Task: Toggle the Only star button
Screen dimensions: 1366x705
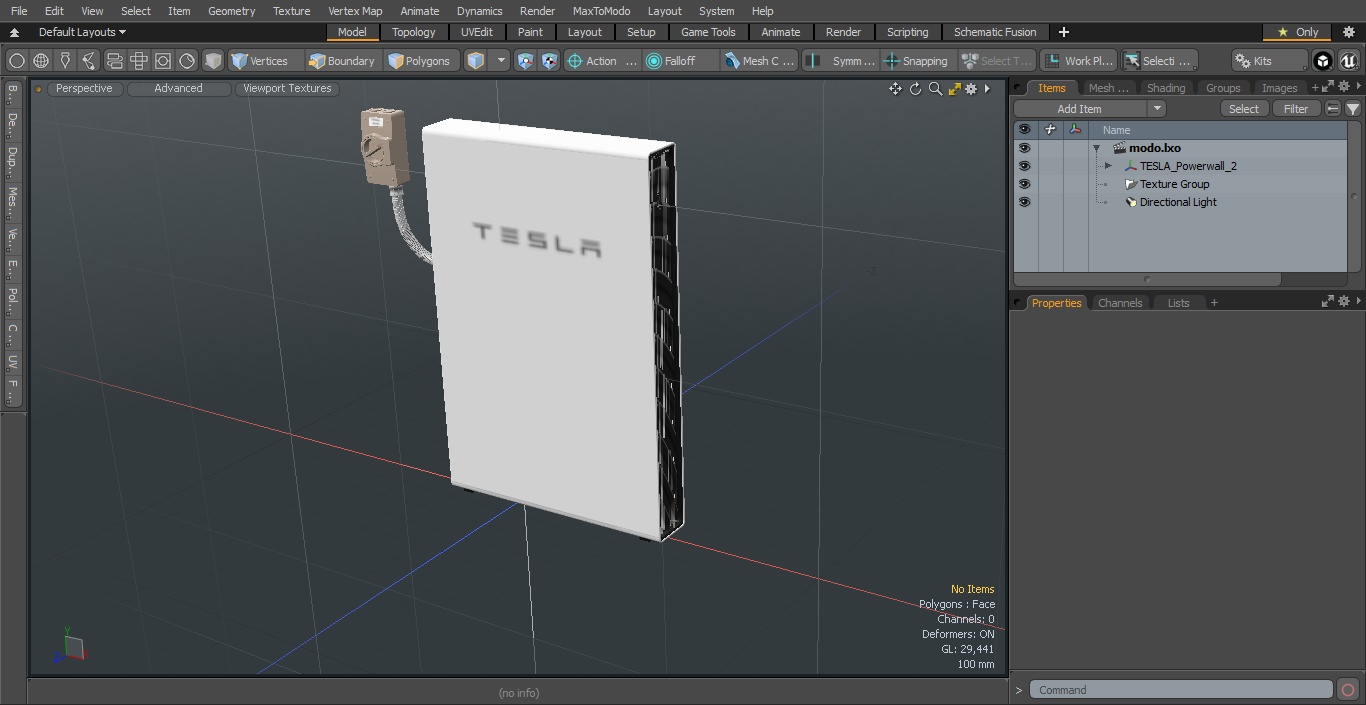Action: (x=1297, y=32)
